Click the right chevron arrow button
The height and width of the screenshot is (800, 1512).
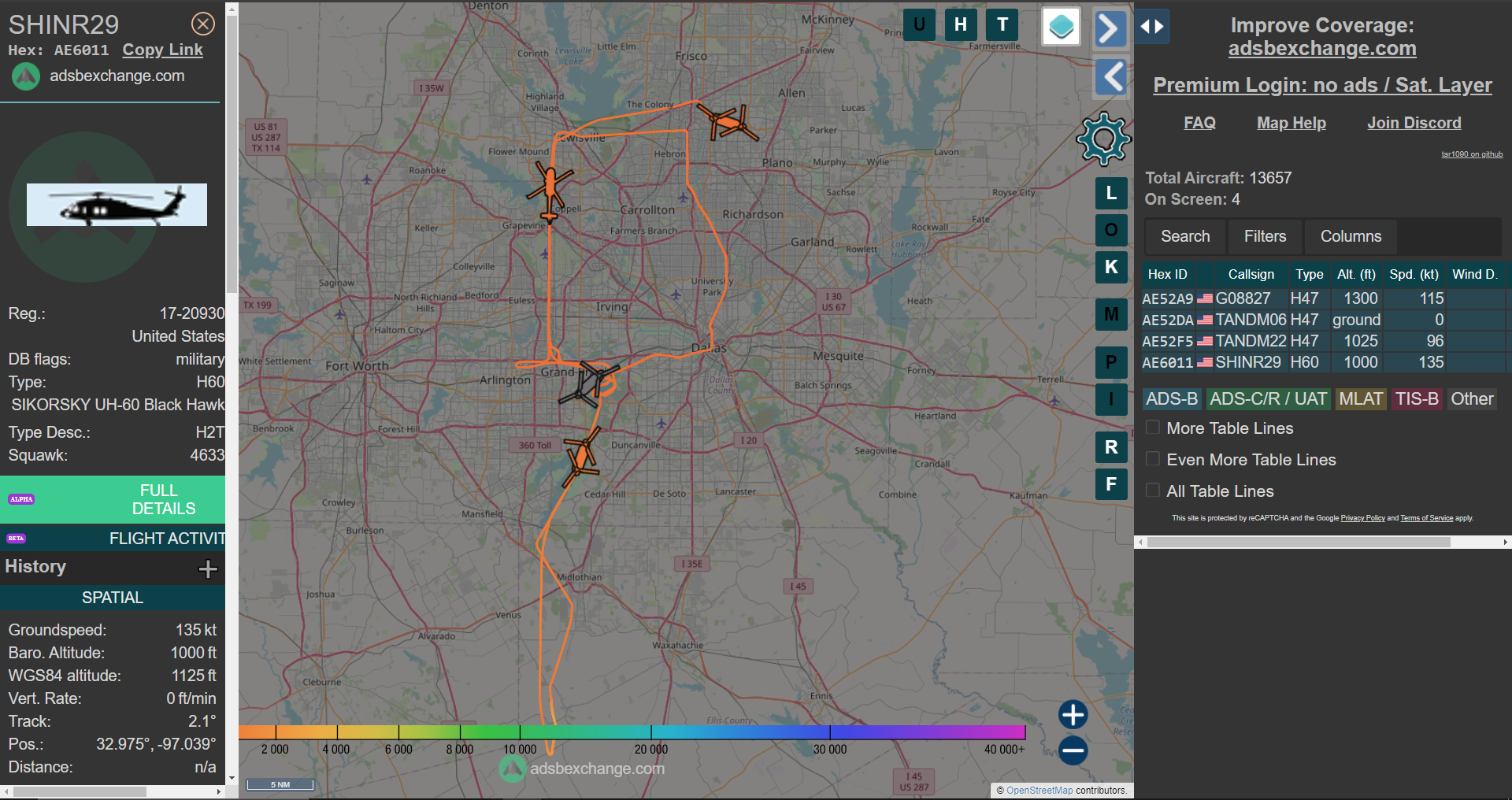pos(1110,29)
